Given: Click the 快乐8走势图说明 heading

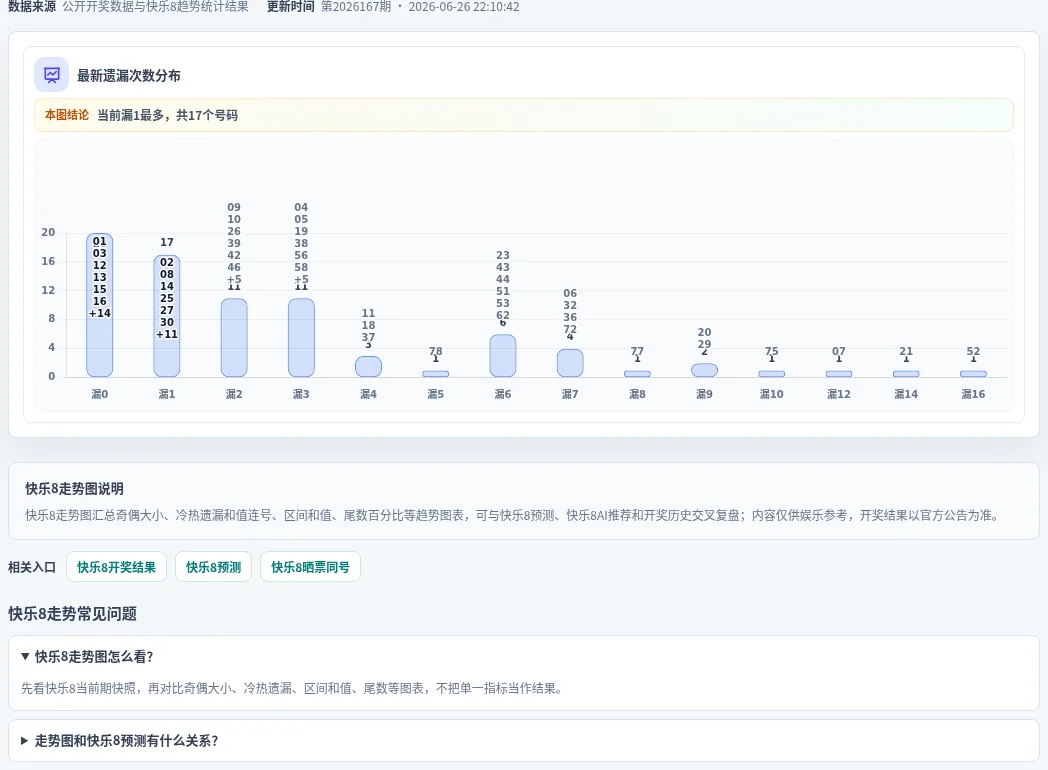Looking at the screenshot, I should [74, 489].
